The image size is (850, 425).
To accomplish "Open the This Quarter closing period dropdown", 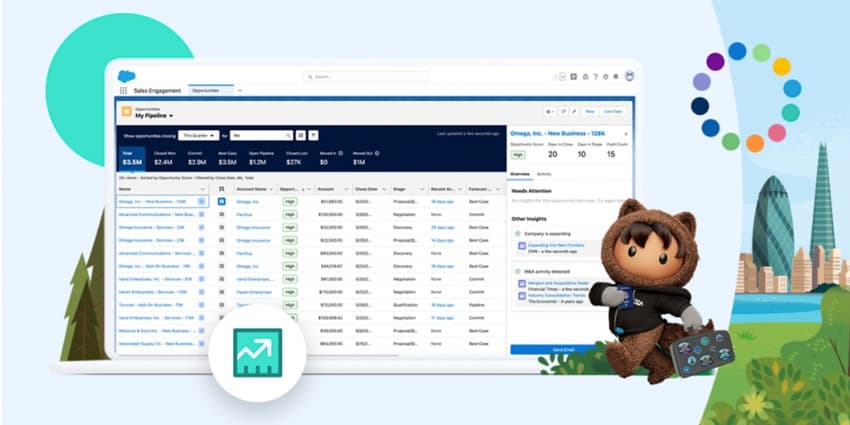I will pyautogui.click(x=199, y=136).
